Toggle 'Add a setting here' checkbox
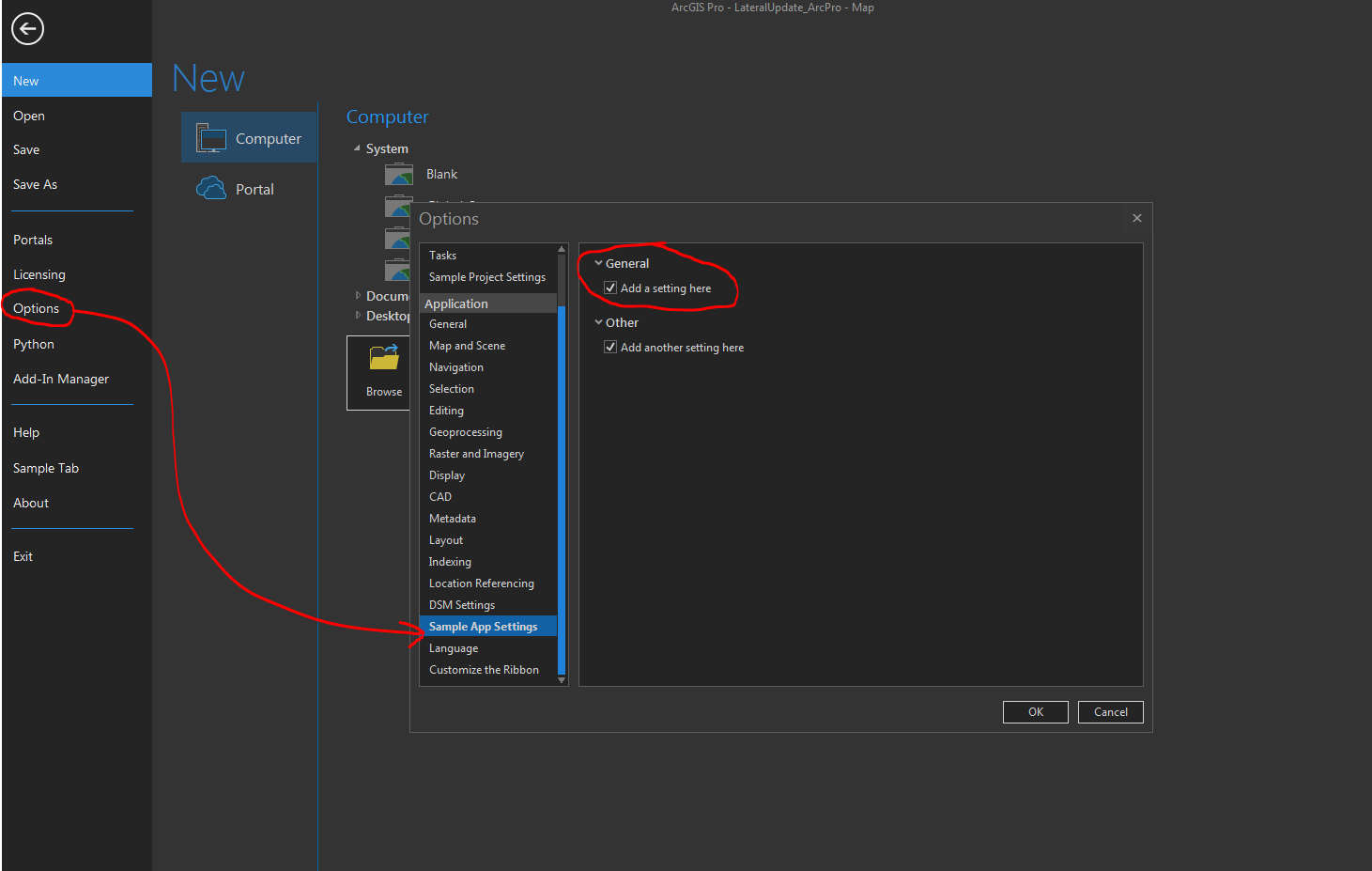The height and width of the screenshot is (871, 1372). coord(610,288)
